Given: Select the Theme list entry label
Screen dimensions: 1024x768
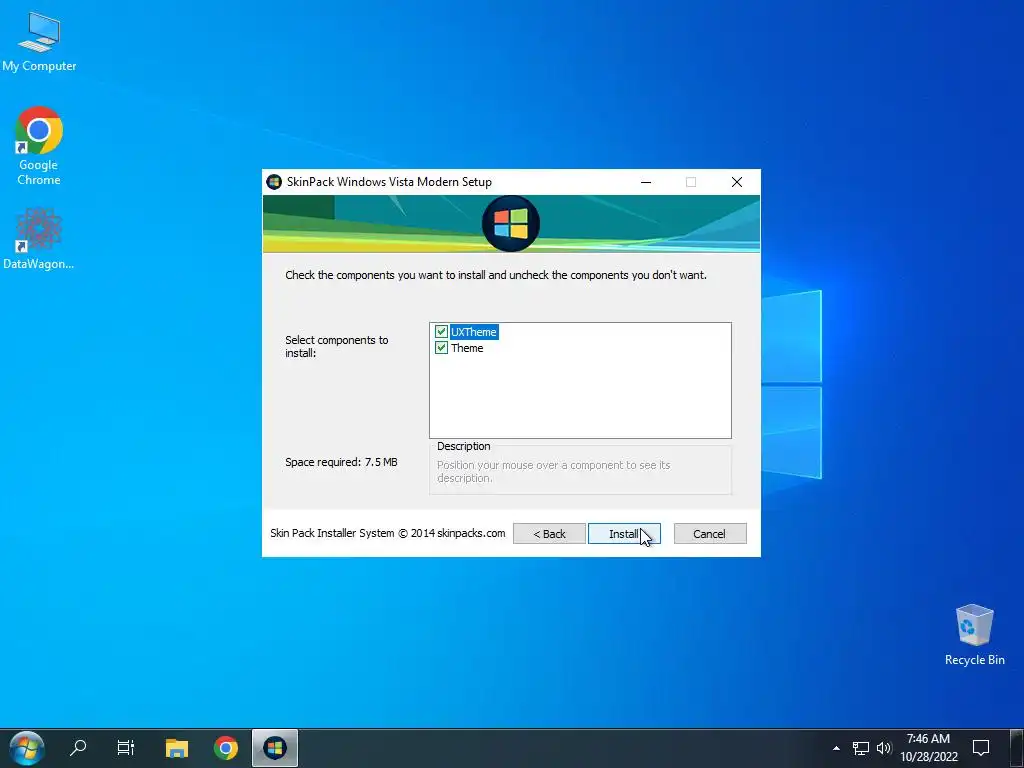Looking at the screenshot, I should (467, 348).
